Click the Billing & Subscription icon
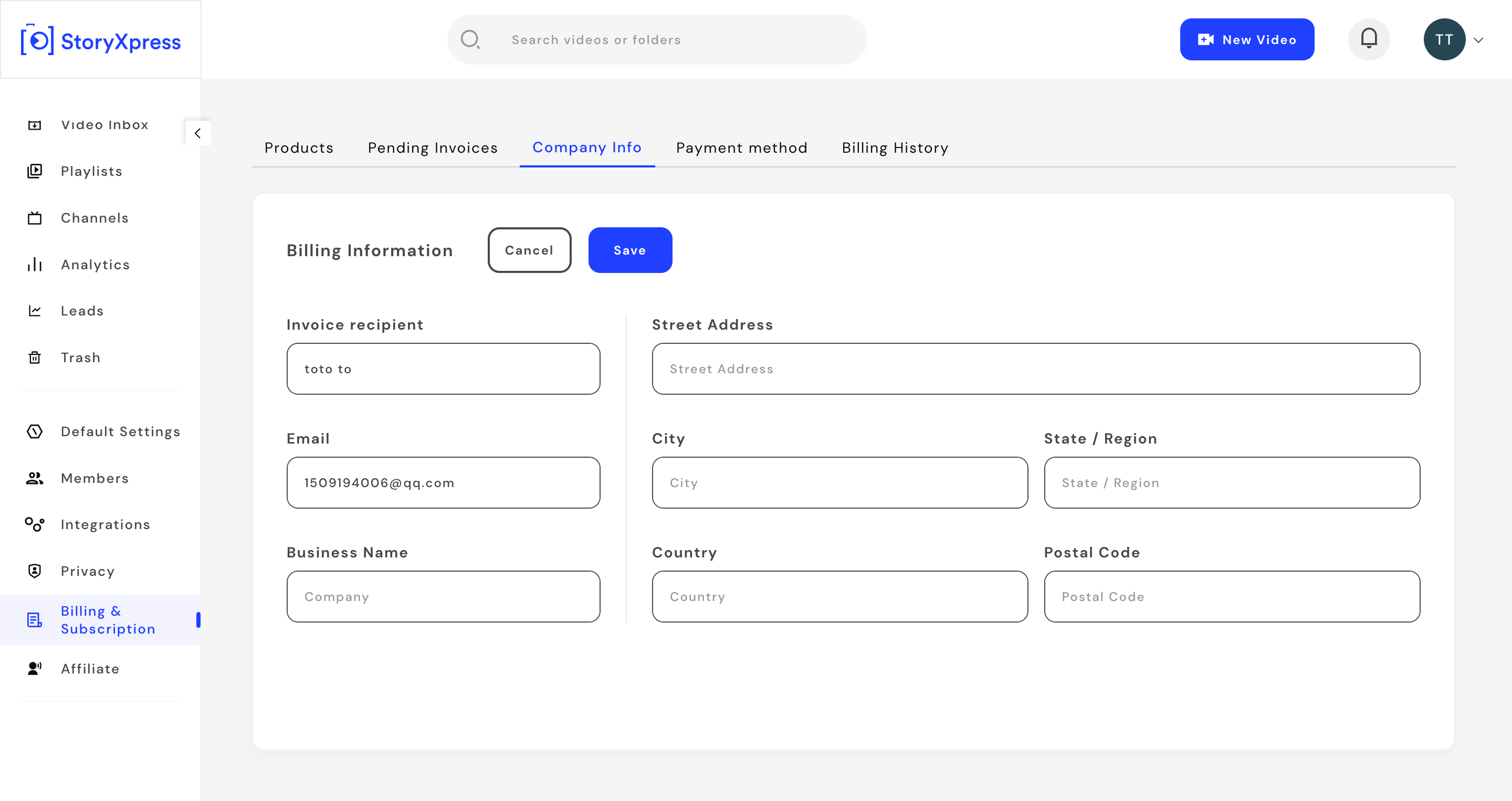The image size is (1512, 801). pyautogui.click(x=35, y=620)
